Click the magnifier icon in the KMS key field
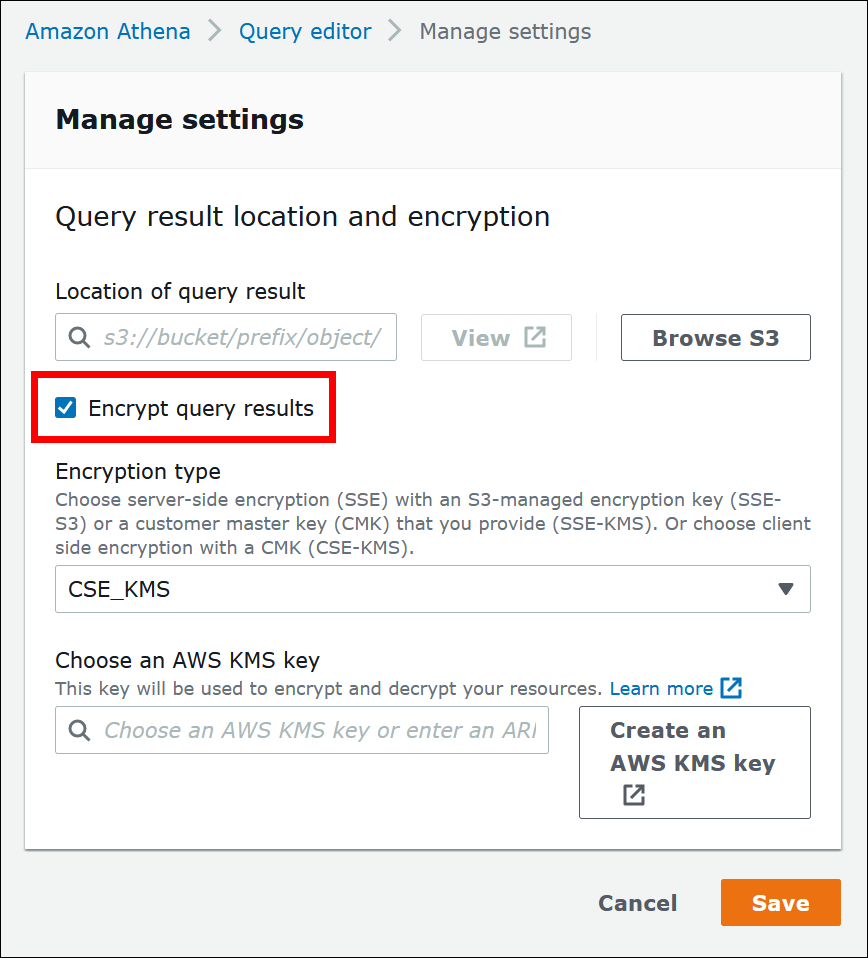868x958 pixels. pyautogui.click(x=78, y=730)
